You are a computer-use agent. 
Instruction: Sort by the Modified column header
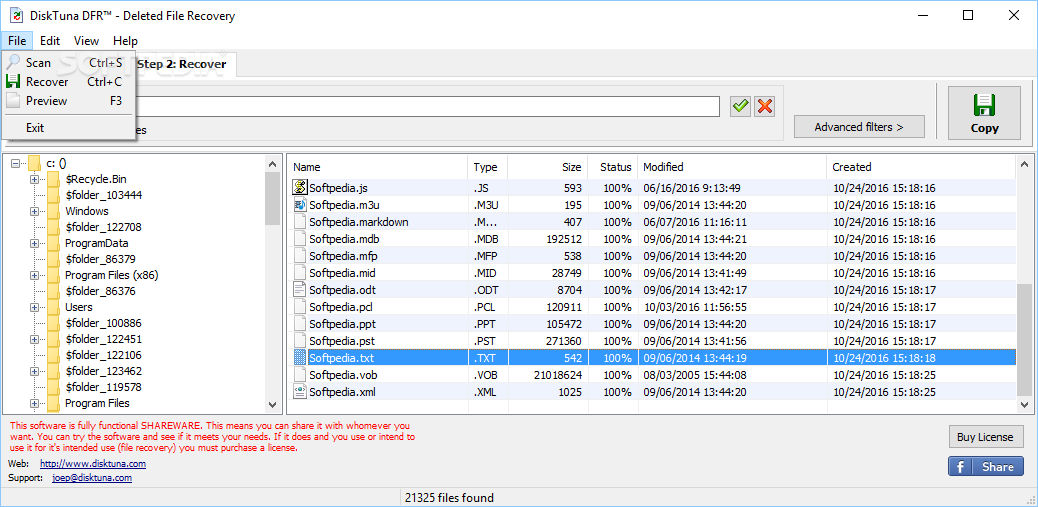point(732,167)
